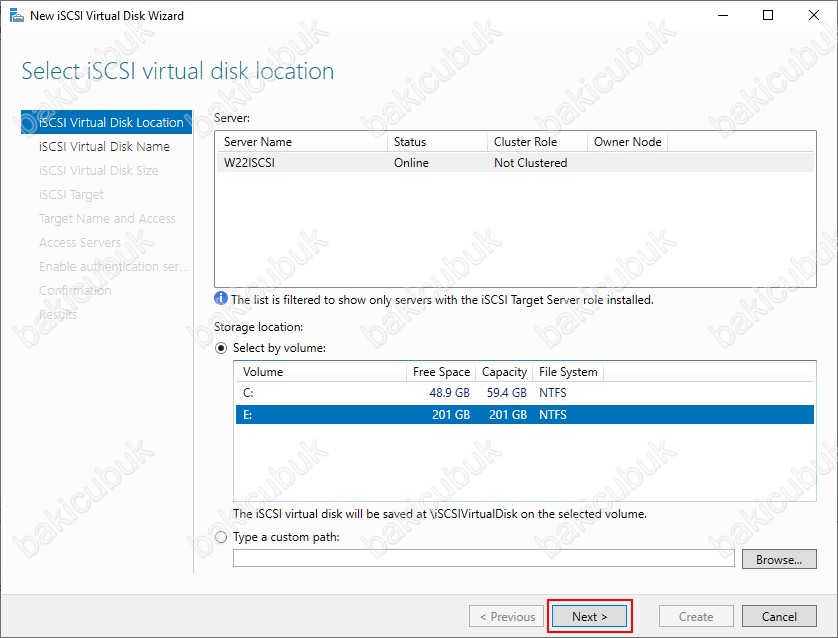Open the iSCSI Target step
The height and width of the screenshot is (638, 838).
[x=71, y=194]
